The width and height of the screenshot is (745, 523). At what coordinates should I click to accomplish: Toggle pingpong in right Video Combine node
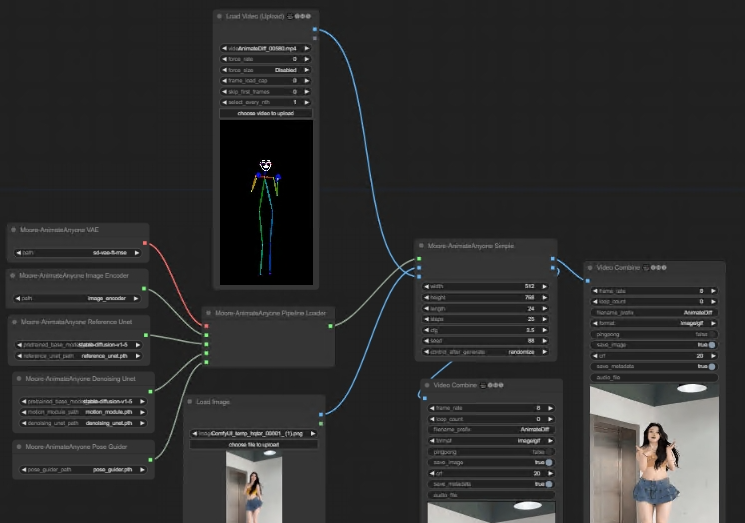click(655, 334)
